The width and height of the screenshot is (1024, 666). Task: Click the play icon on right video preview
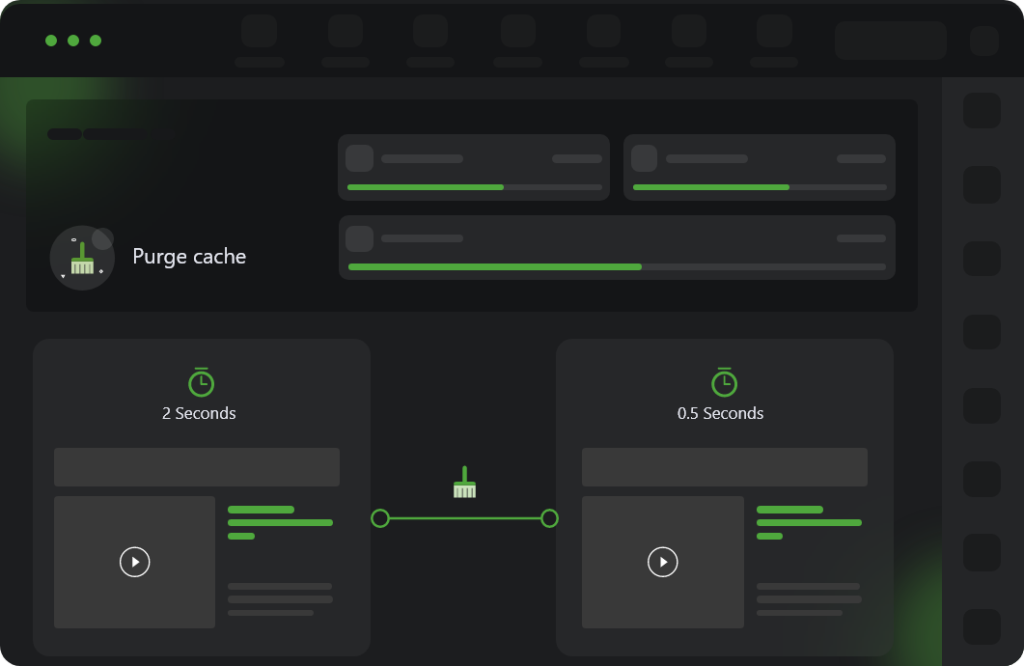[x=661, y=562]
